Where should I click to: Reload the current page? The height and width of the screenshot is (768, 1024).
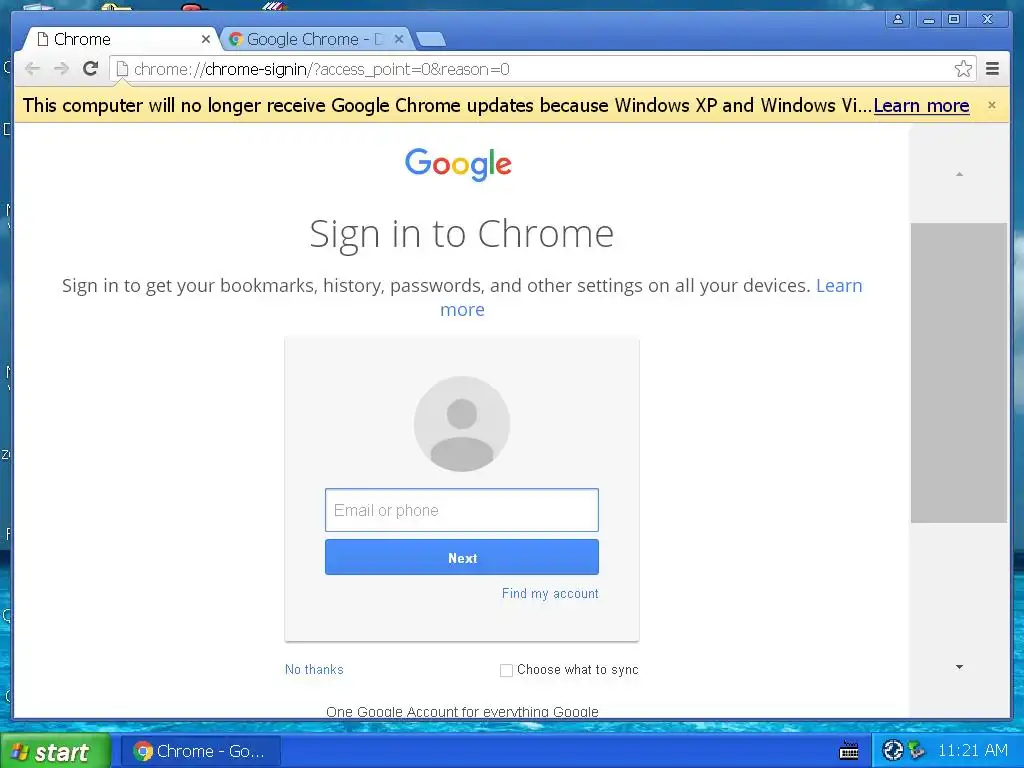tap(91, 69)
